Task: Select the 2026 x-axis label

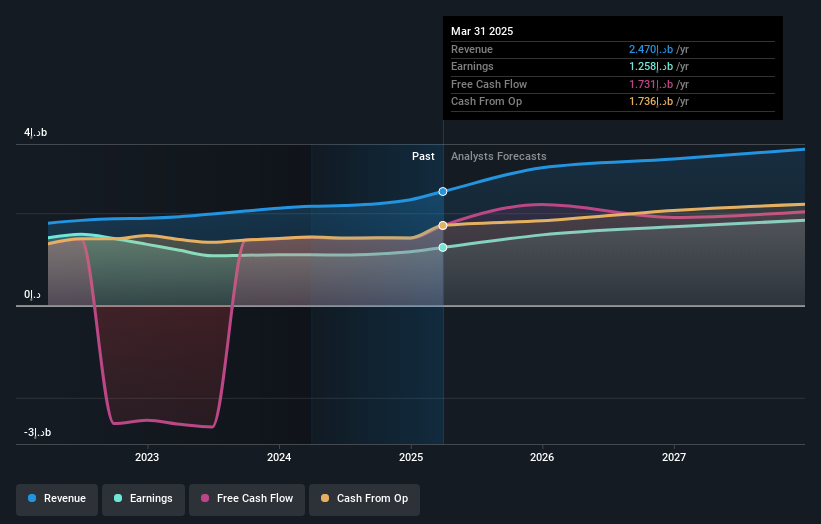Action: pos(542,457)
